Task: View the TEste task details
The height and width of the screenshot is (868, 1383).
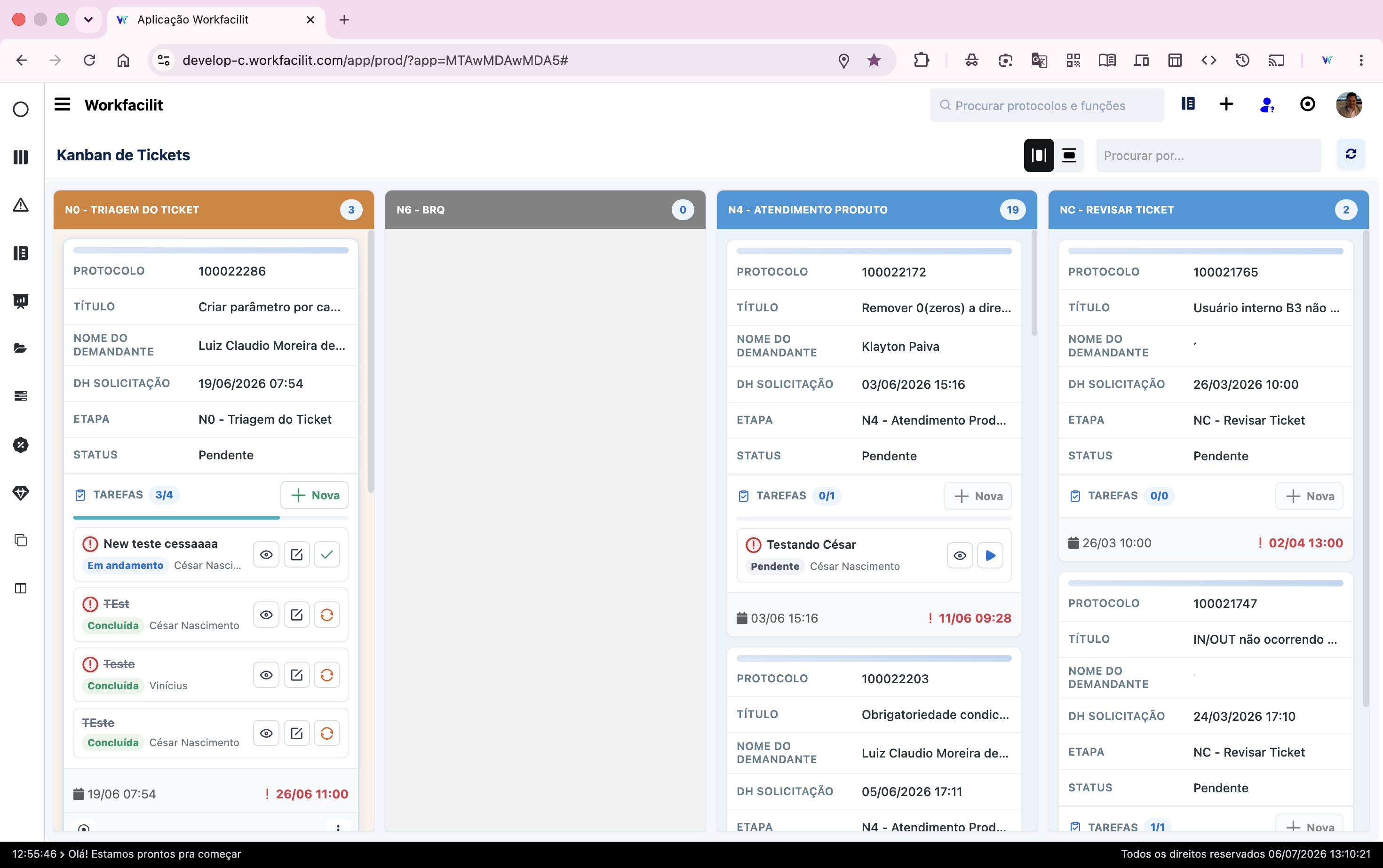Action: [266, 733]
